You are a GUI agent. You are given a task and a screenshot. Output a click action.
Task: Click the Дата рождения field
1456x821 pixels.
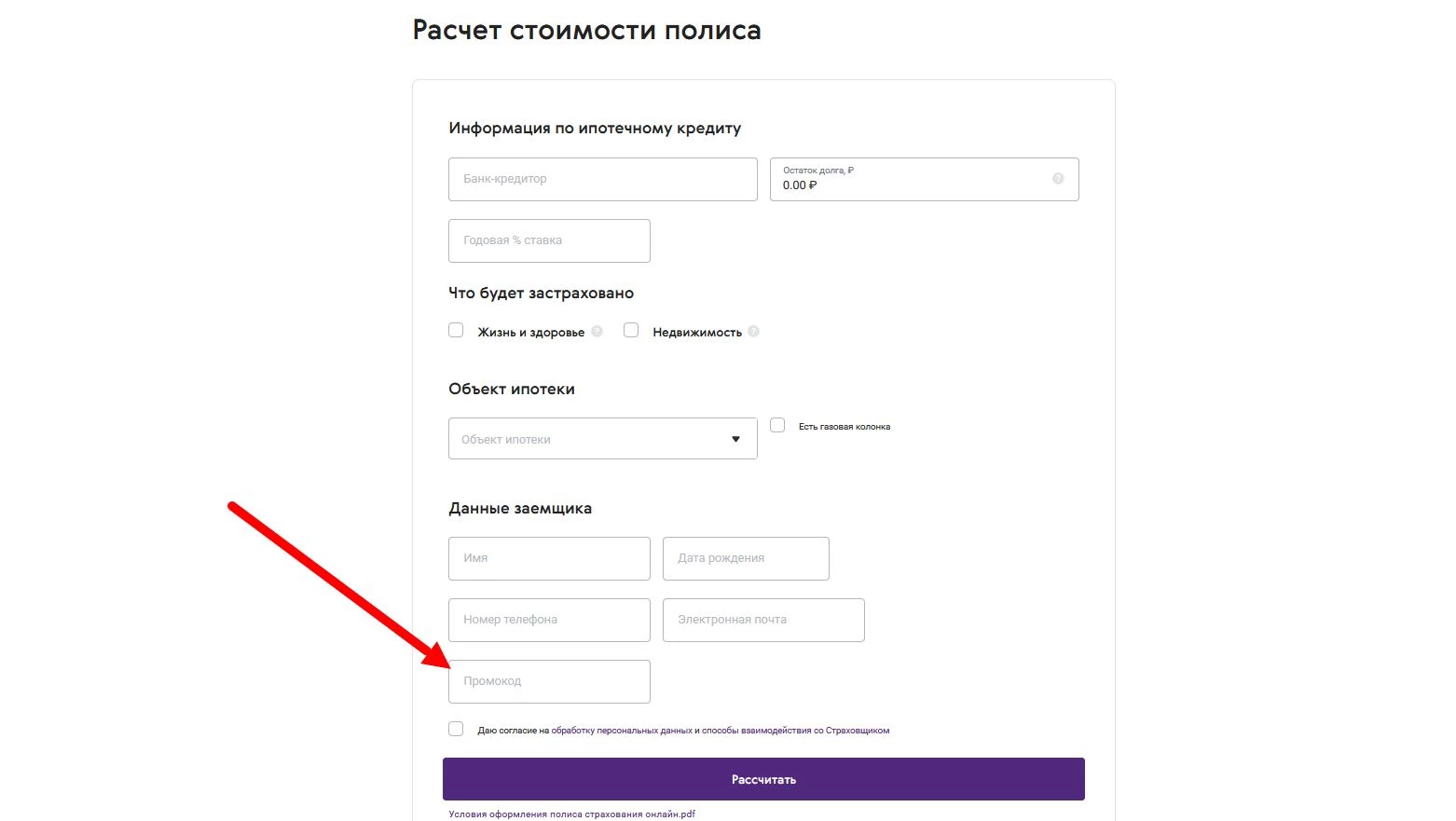745,558
